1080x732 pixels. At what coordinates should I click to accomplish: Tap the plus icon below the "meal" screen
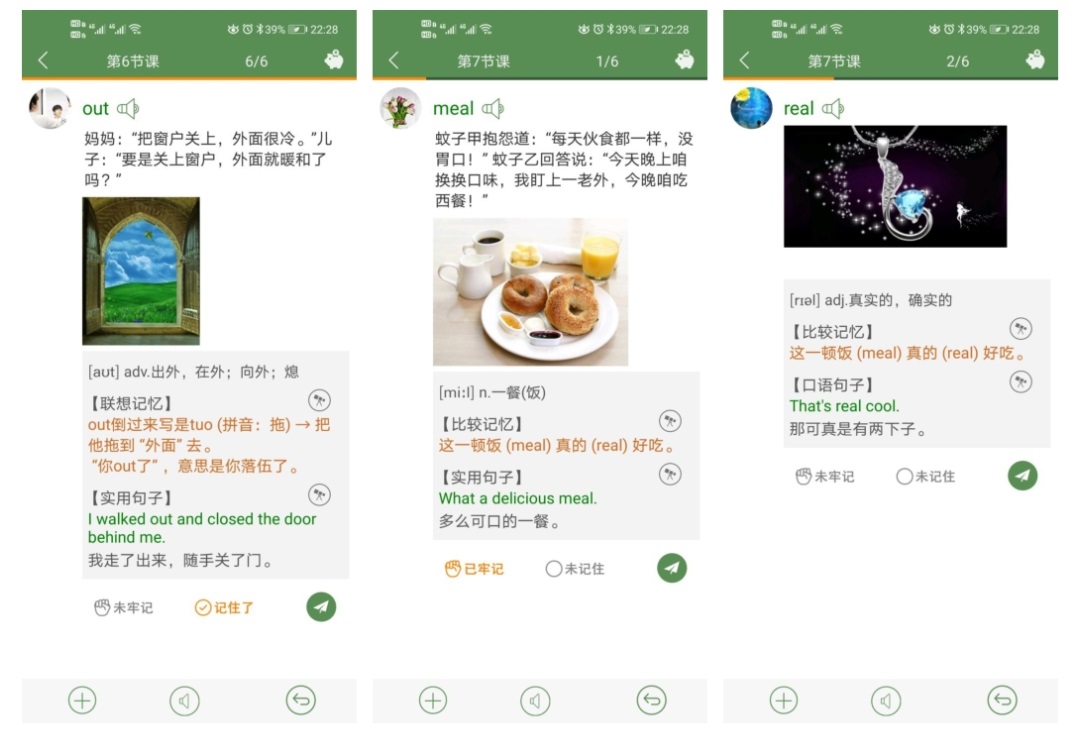[433, 701]
